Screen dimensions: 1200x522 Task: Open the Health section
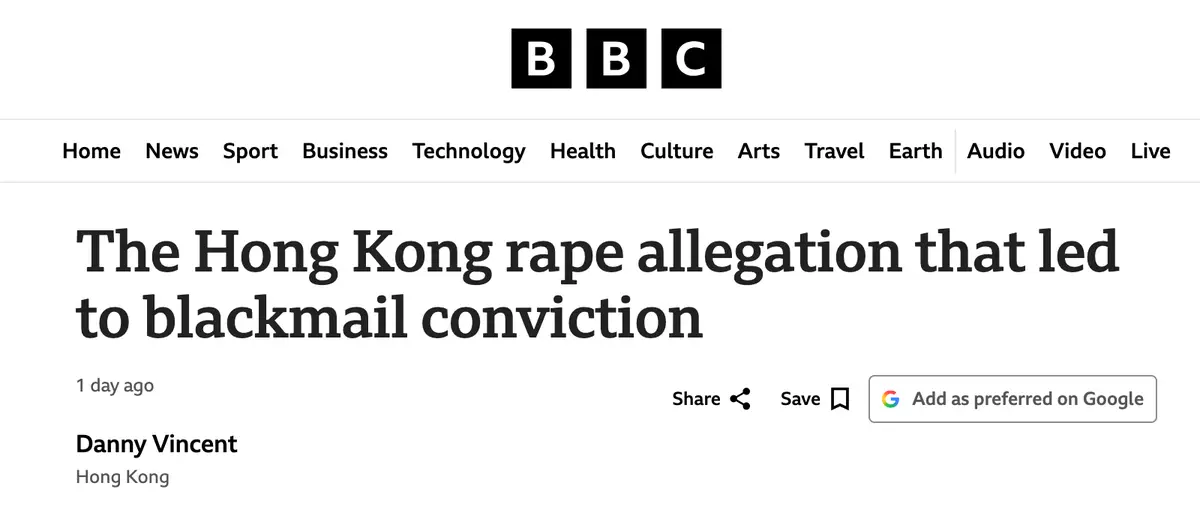pos(583,151)
